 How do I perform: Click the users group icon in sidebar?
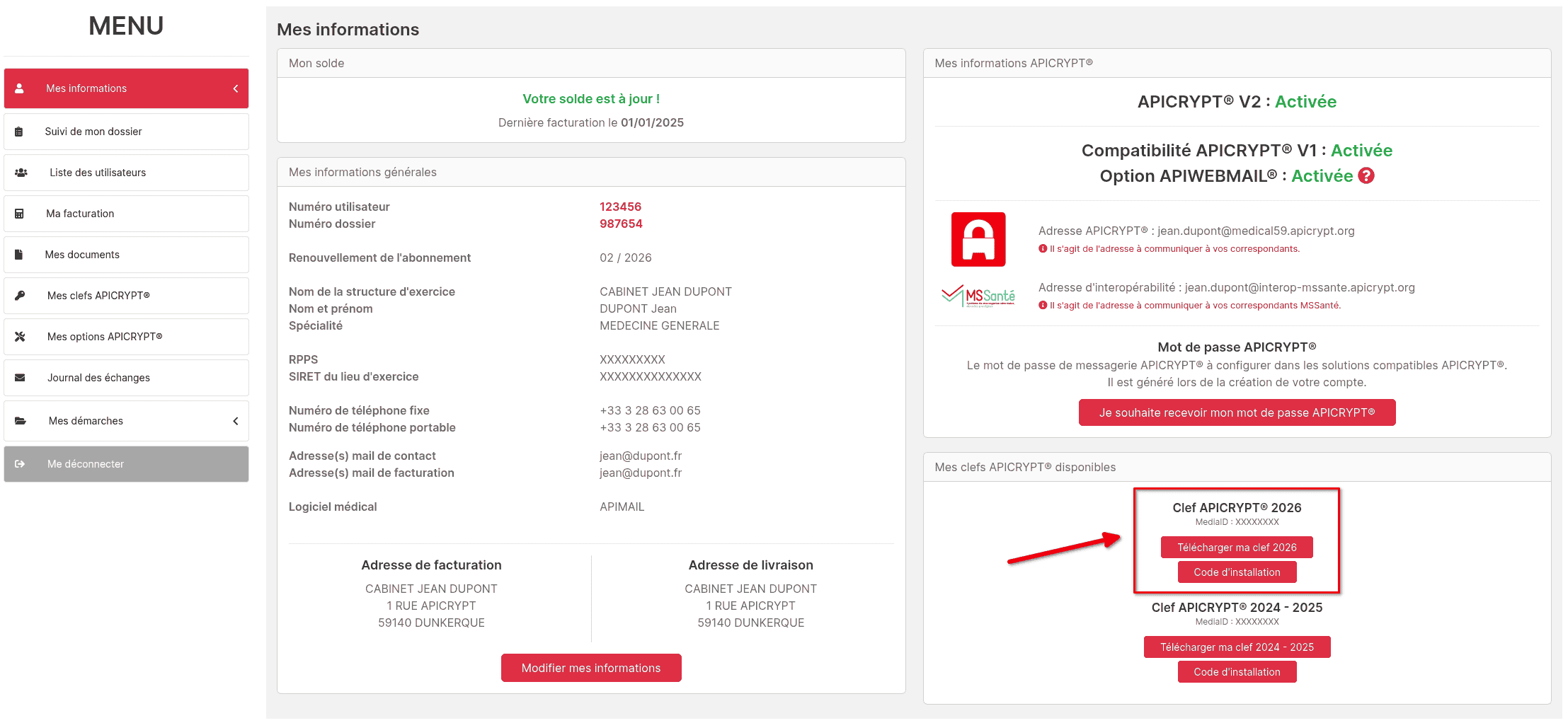21,173
